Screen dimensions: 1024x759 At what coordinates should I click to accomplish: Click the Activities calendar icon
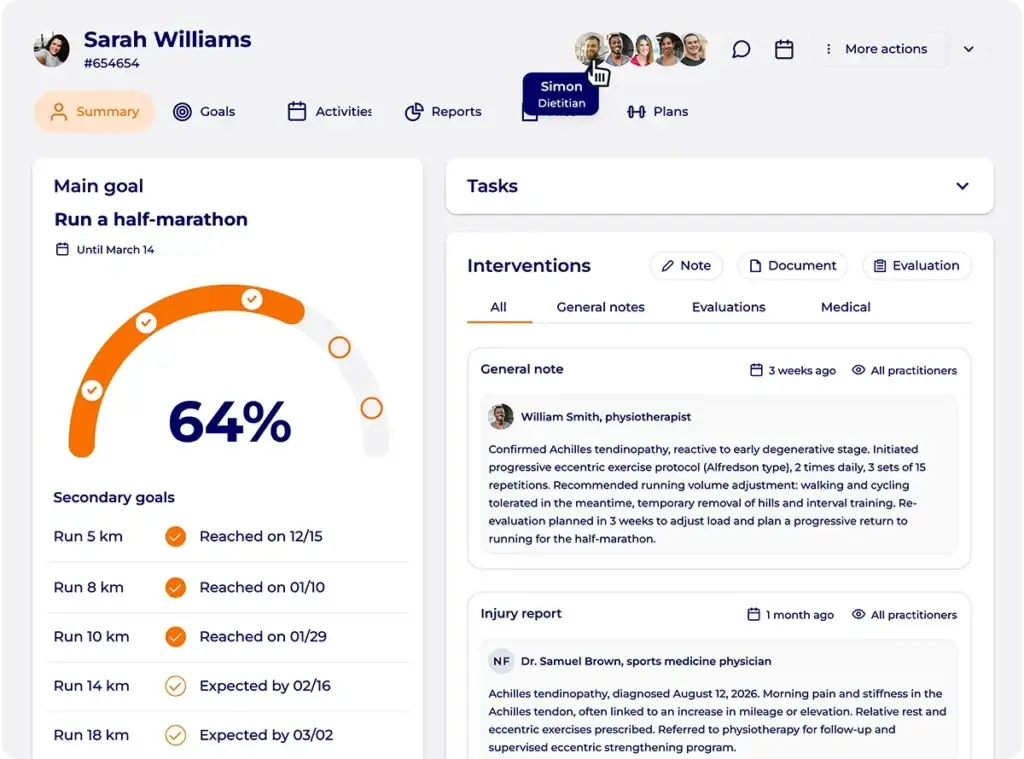pos(296,111)
